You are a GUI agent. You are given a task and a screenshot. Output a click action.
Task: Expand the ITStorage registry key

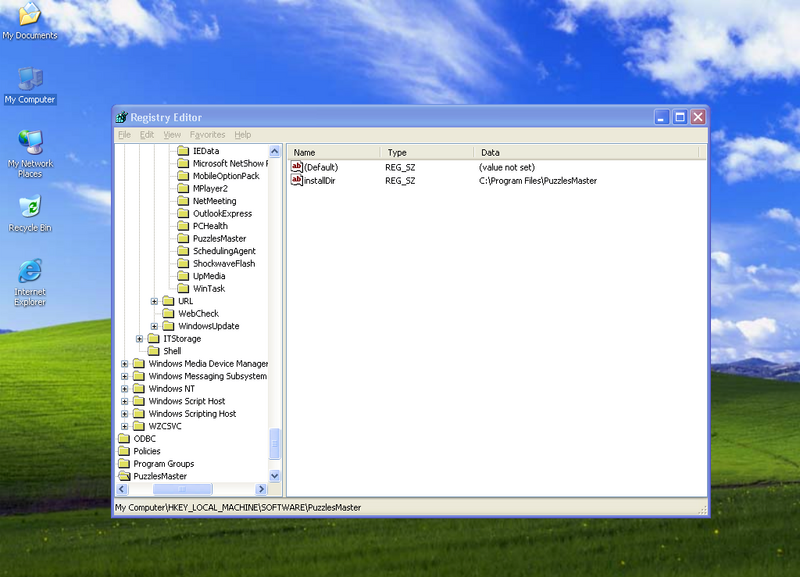coord(139,338)
